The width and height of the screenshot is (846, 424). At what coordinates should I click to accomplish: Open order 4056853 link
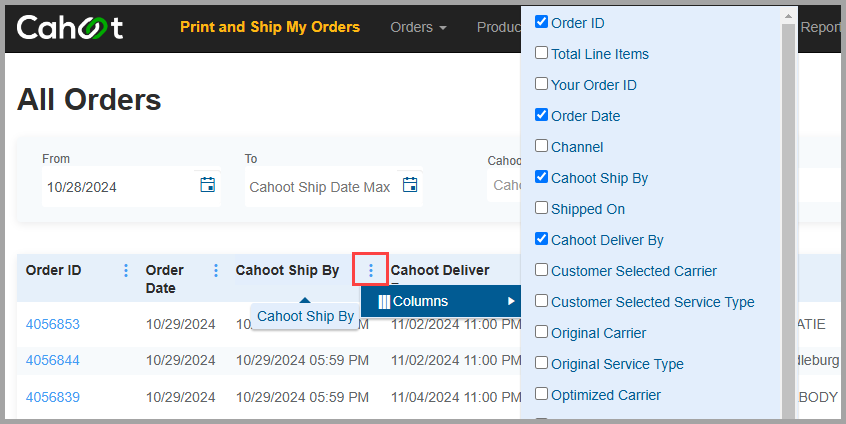click(x=53, y=324)
